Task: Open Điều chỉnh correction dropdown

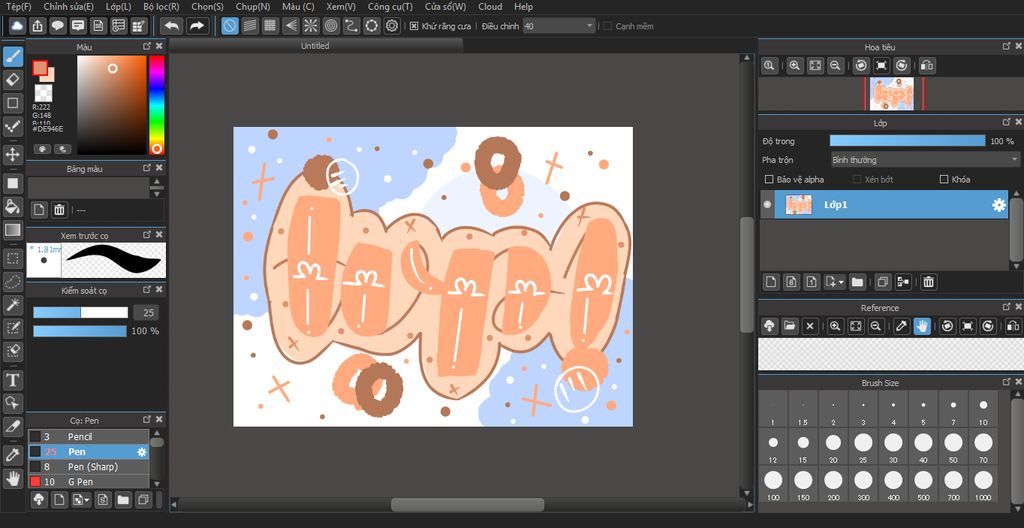Action: pyautogui.click(x=559, y=26)
